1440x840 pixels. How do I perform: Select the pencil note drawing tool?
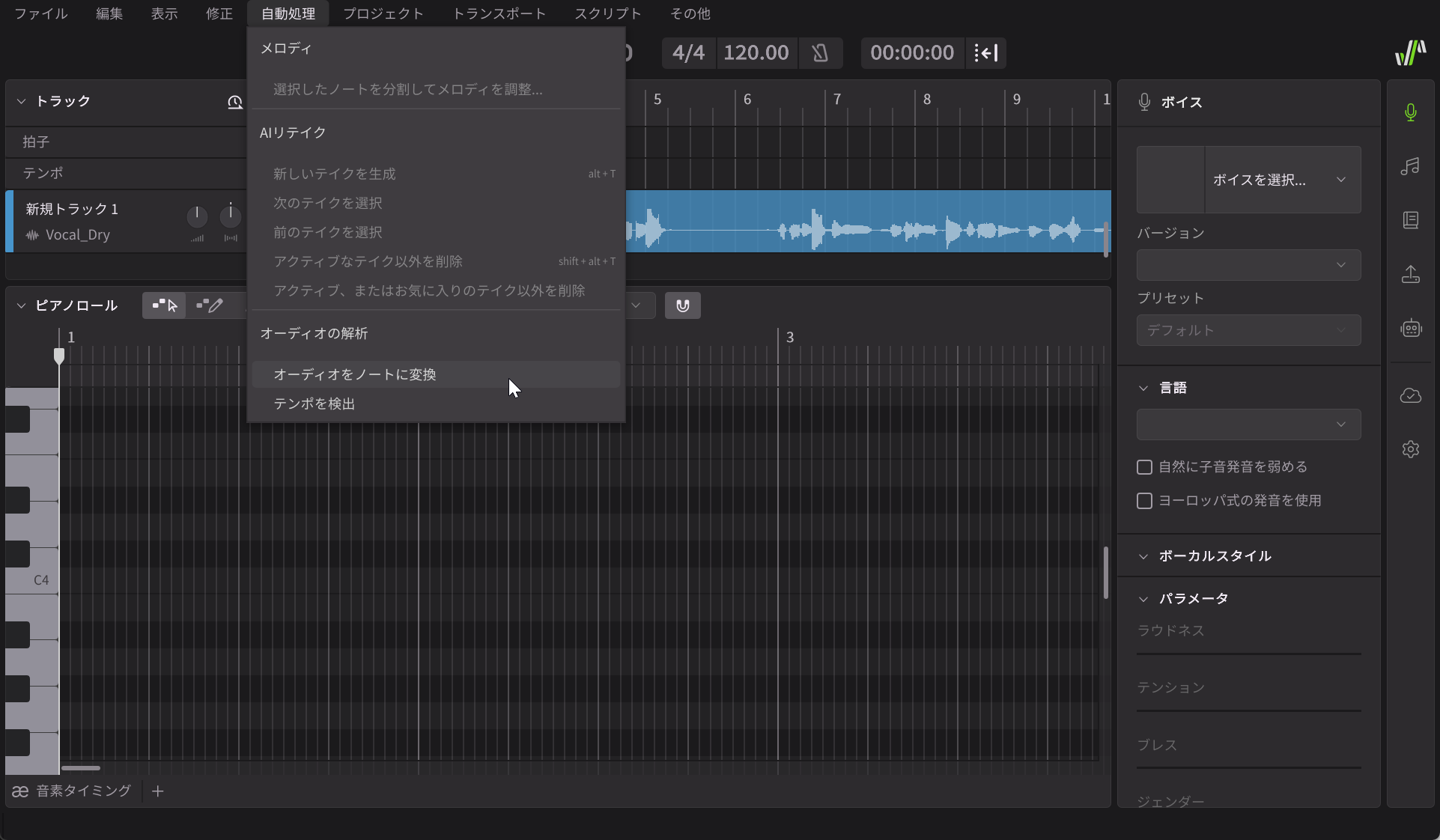[209, 305]
